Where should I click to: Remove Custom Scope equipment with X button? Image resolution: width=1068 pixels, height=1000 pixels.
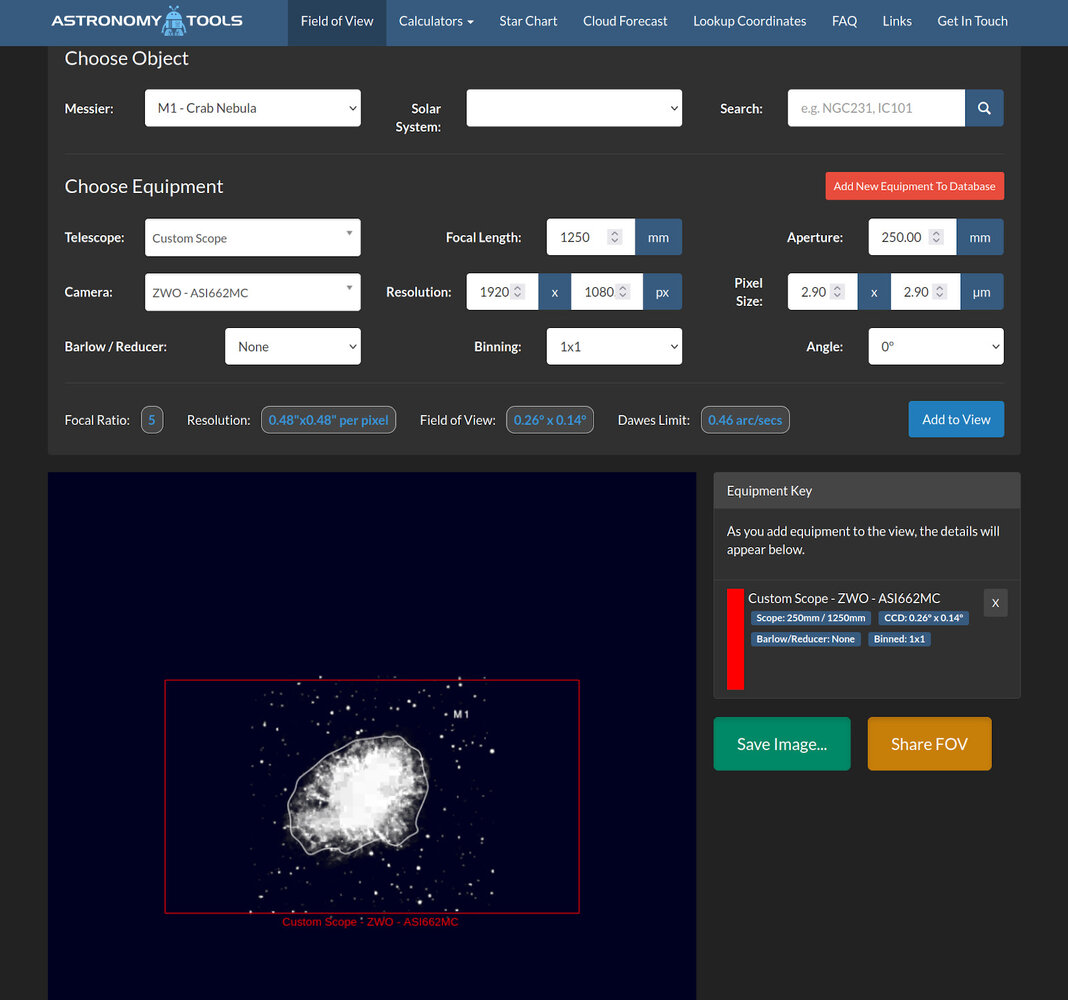point(995,603)
